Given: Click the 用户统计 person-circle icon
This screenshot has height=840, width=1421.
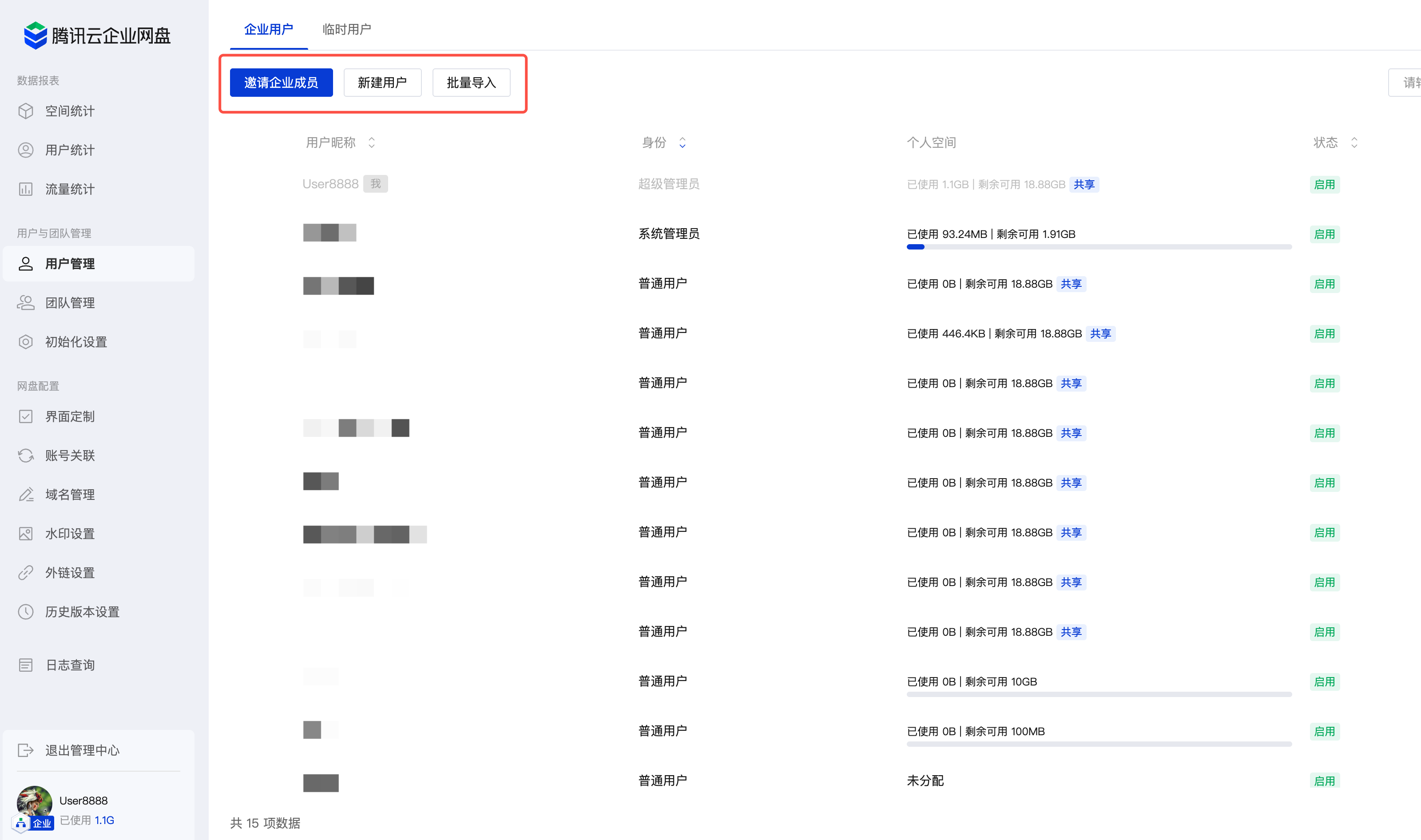Looking at the screenshot, I should tap(25, 150).
